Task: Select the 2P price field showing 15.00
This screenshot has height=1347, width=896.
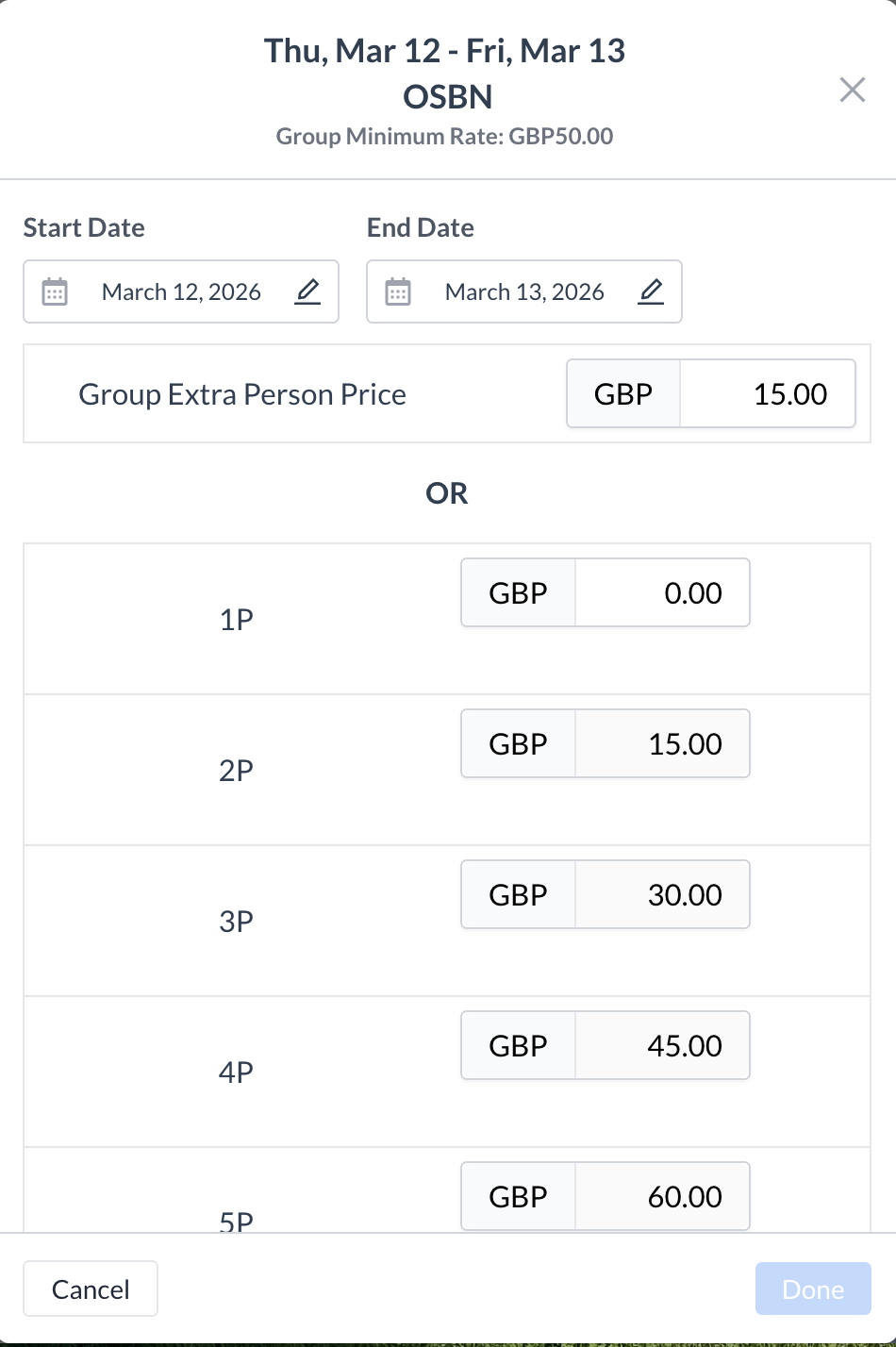Action: [662, 744]
